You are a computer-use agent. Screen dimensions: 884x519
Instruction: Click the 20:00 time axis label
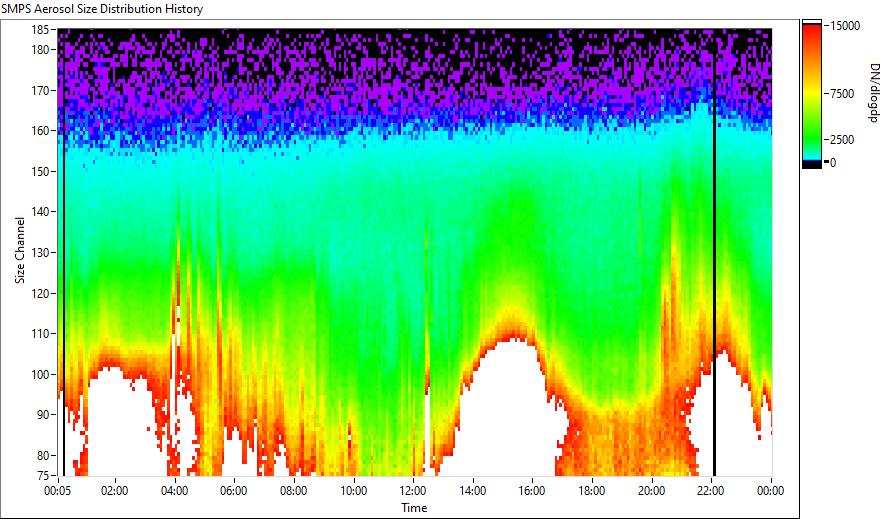[651, 491]
